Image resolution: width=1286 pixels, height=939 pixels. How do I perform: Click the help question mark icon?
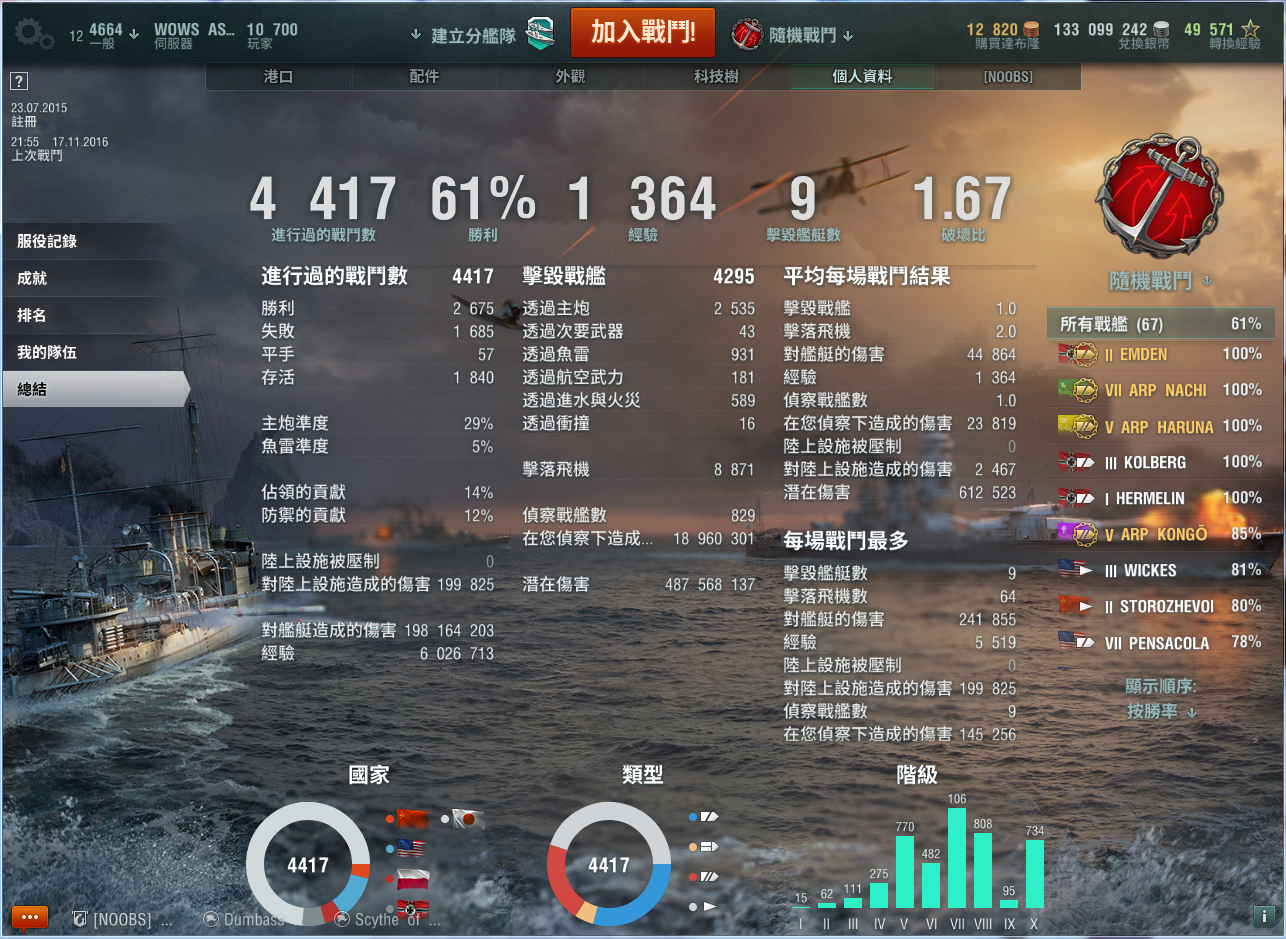[19, 82]
